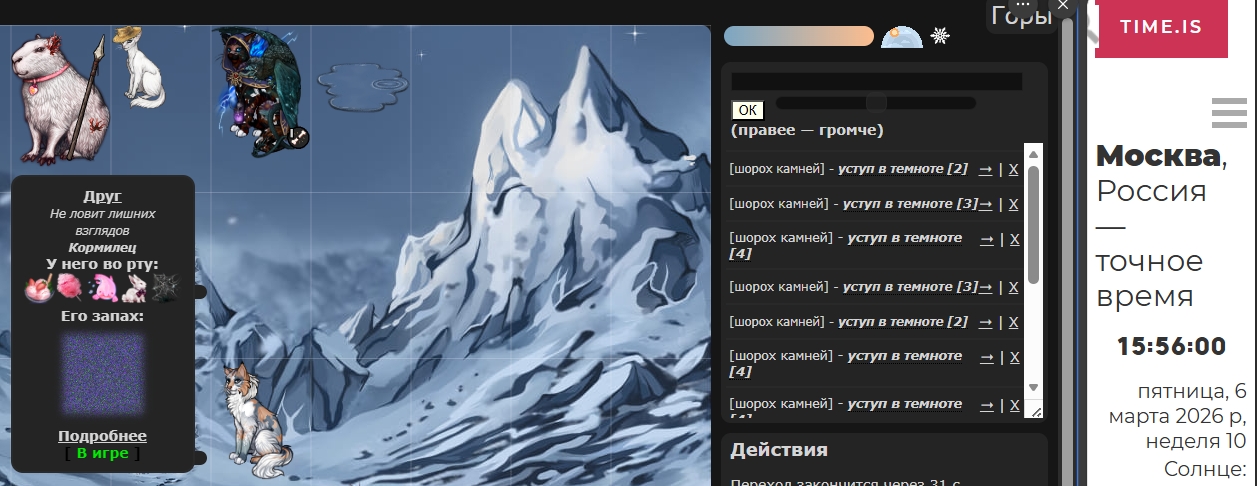Open the three-dots overlay button near Горы
The image size is (1257, 486).
coord(1022,5)
